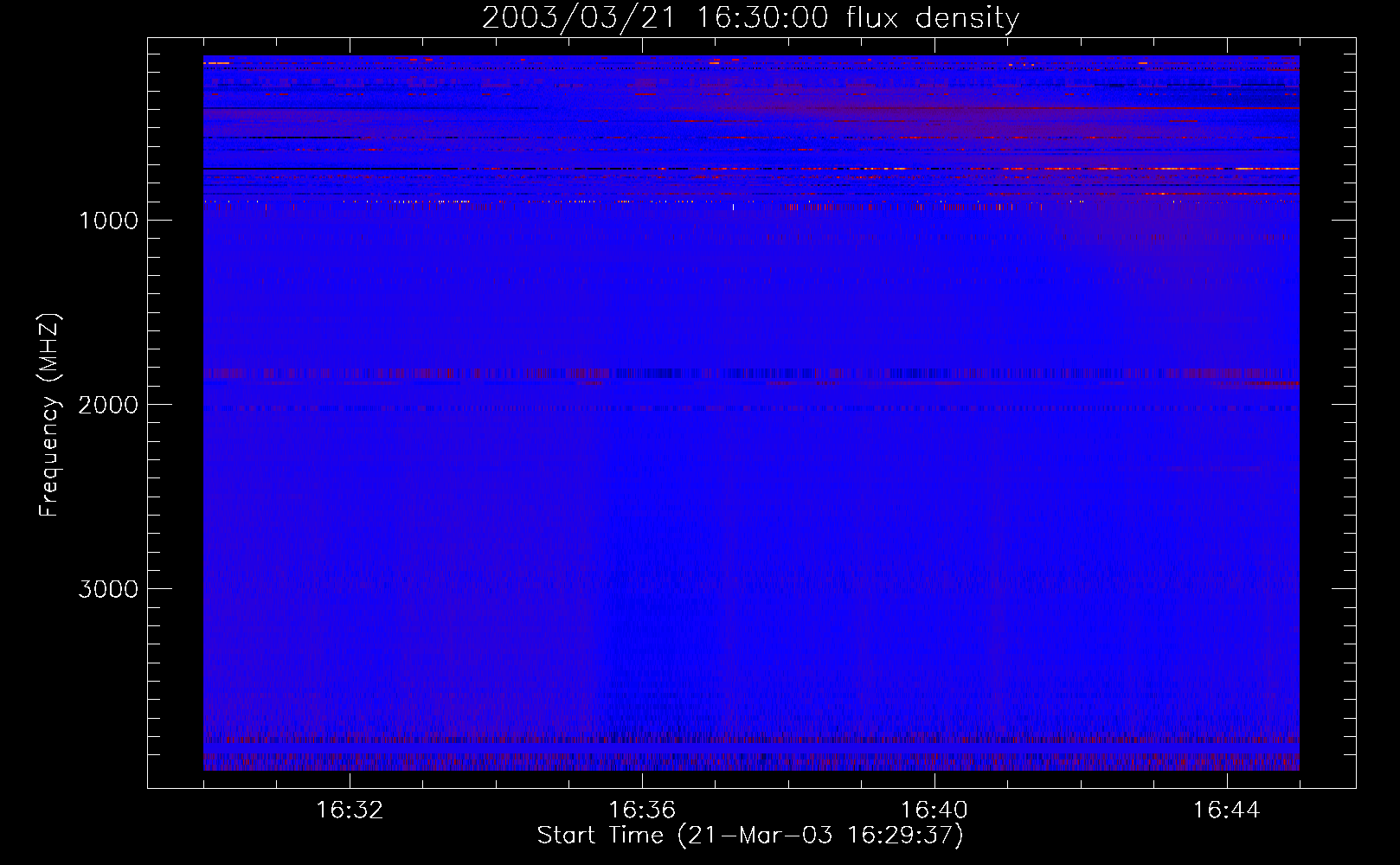The image size is (1400, 865).
Task: Click the 3000 frequency tick label
Action: point(108,589)
